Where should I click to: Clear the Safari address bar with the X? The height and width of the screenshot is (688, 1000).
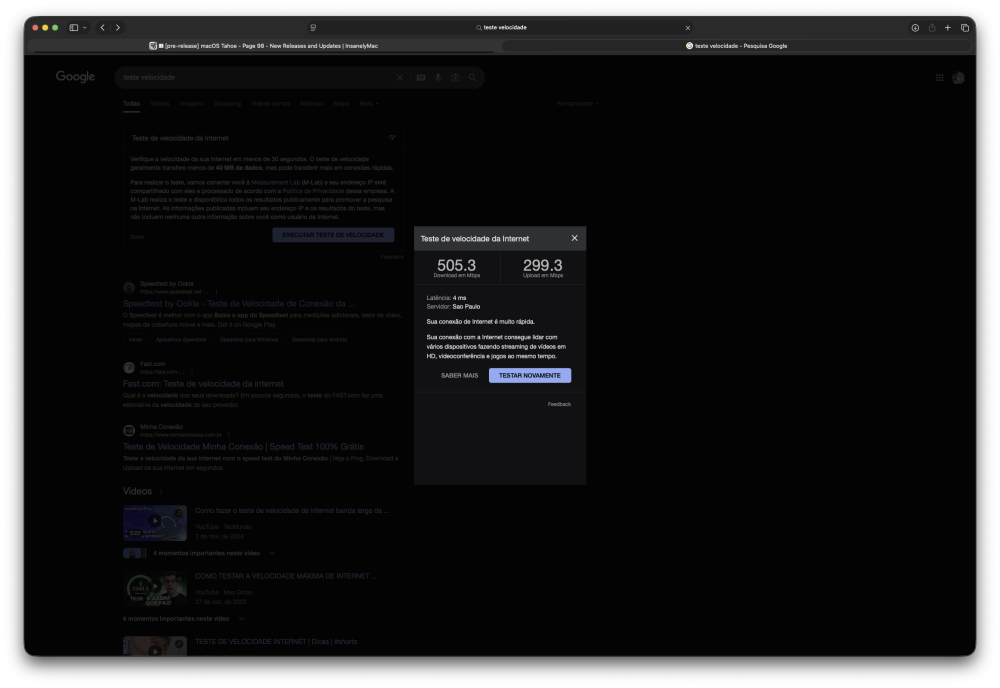[688, 27]
